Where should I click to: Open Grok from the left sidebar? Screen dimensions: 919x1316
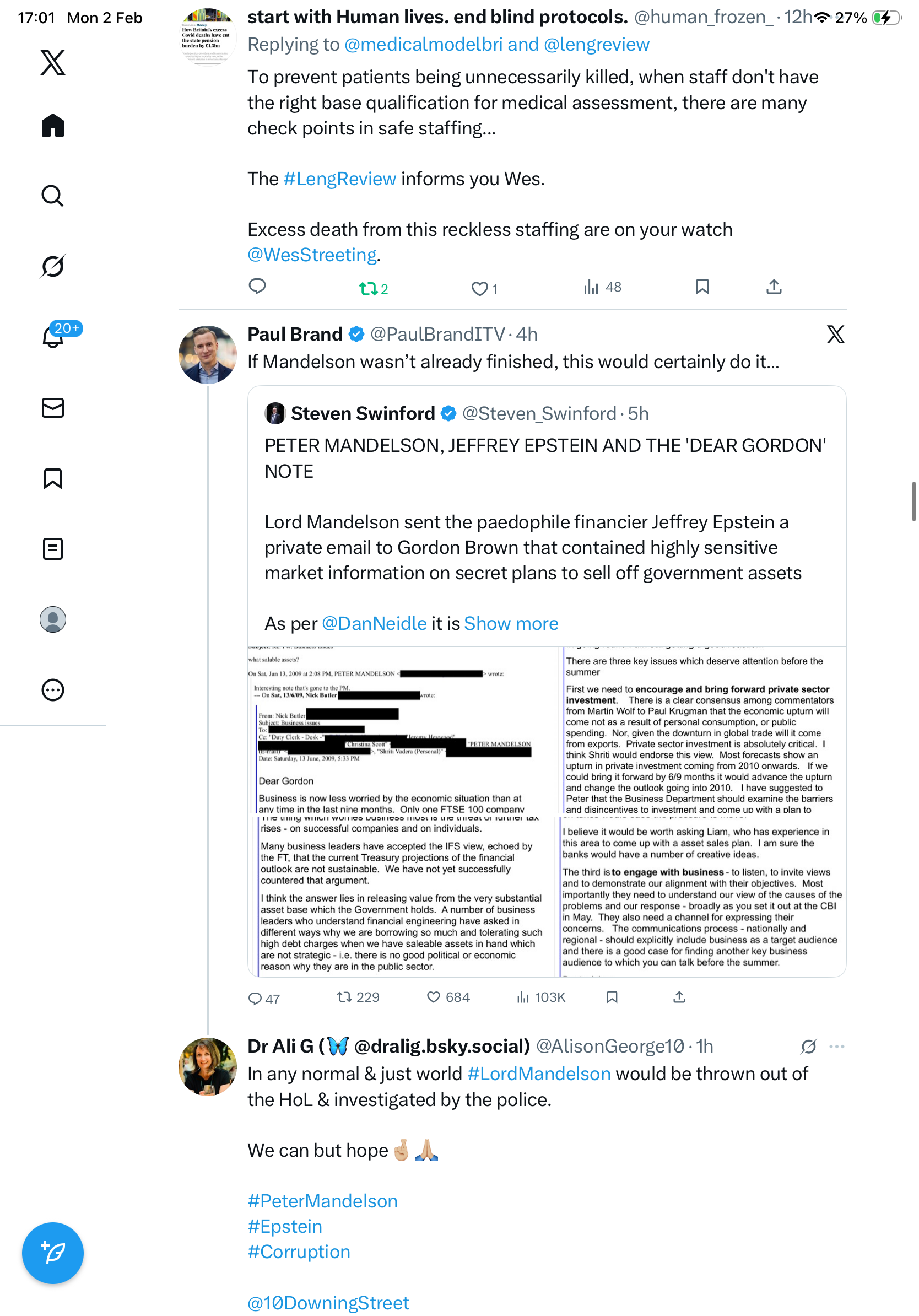coord(52,266)
